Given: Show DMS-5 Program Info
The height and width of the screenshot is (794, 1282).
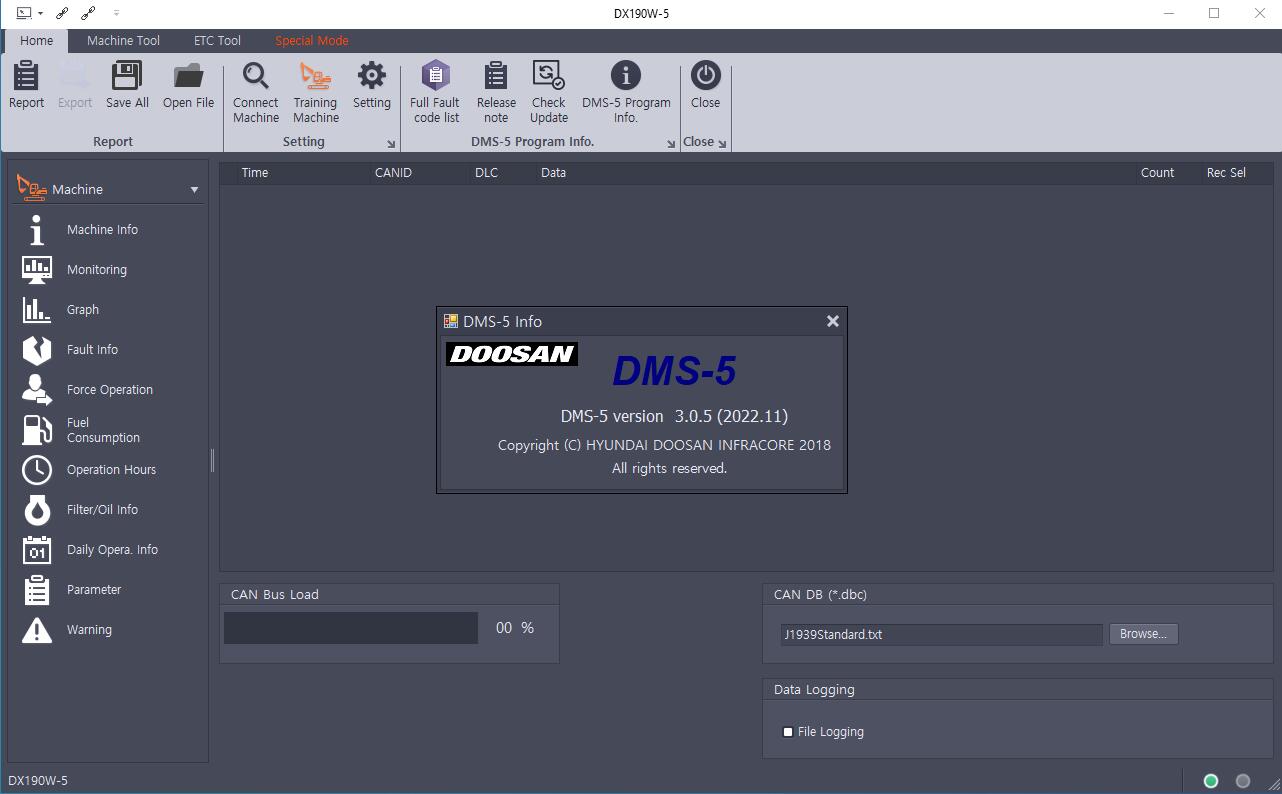Looking at the screenshot, I should (x=626, y=92).
